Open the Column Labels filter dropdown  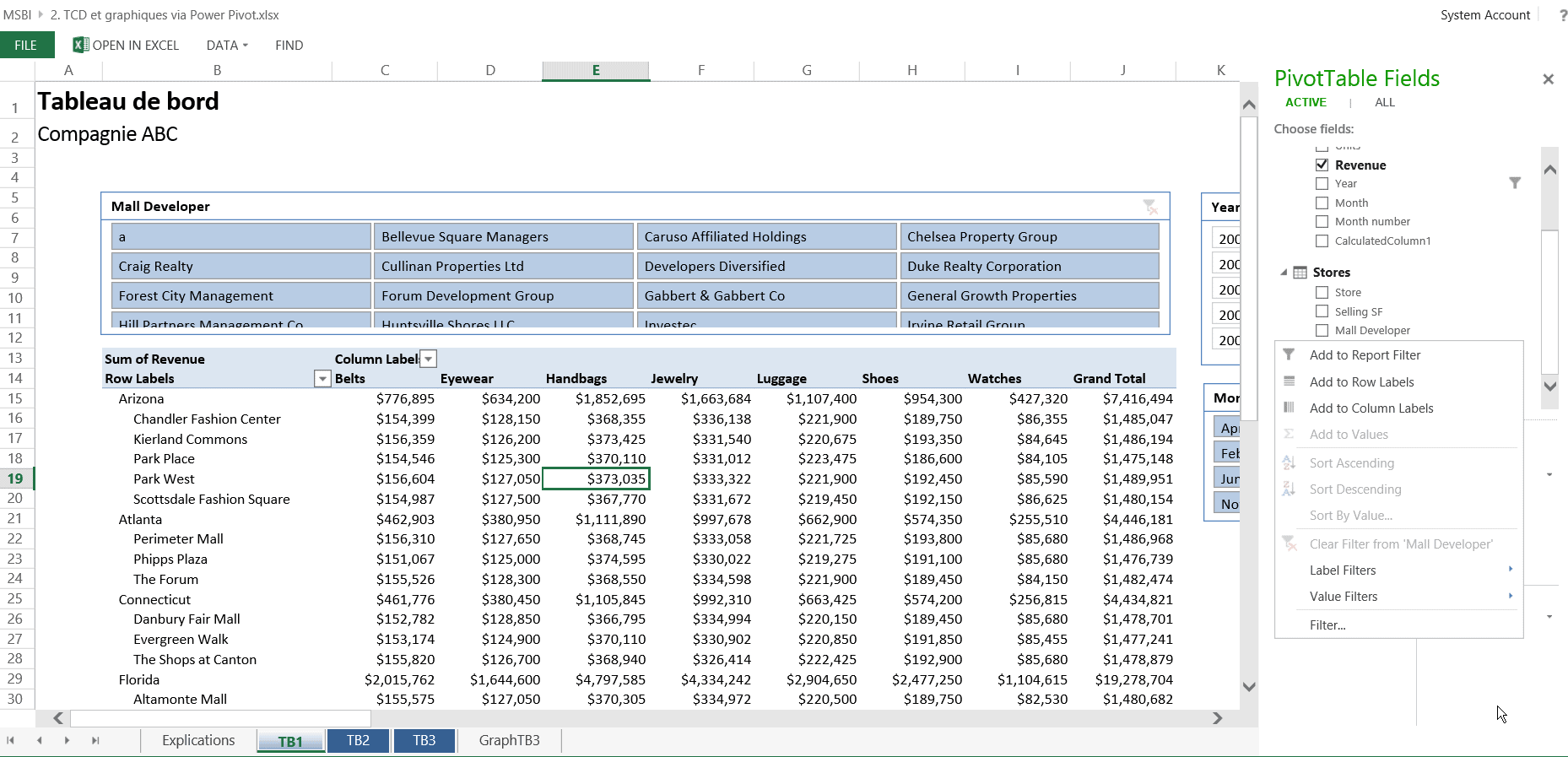click(429, 360)
